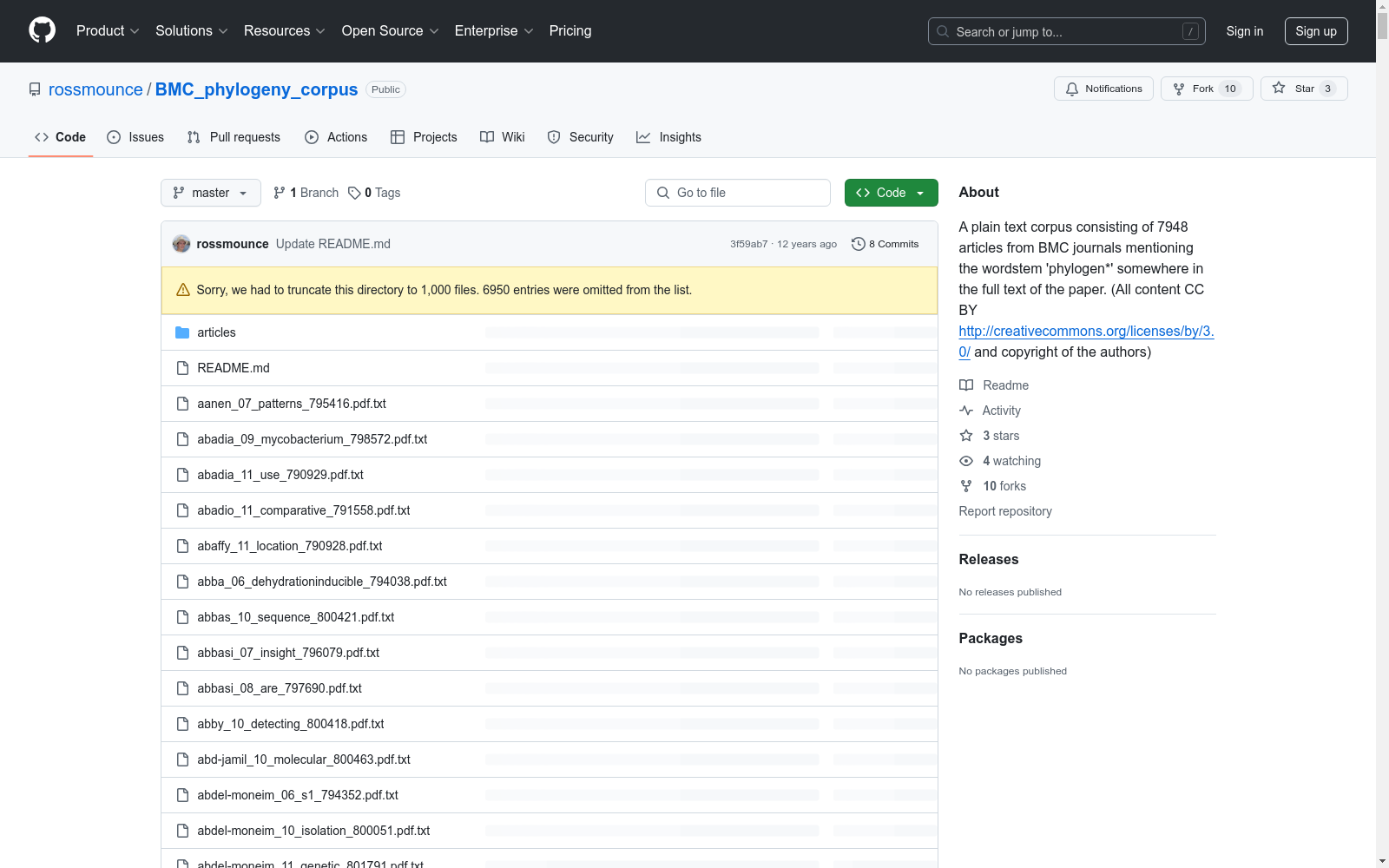Open abadio_11_comparative_791558.pdf.txt
This screenshot has height=868, width=1389.
coord(304,510)
